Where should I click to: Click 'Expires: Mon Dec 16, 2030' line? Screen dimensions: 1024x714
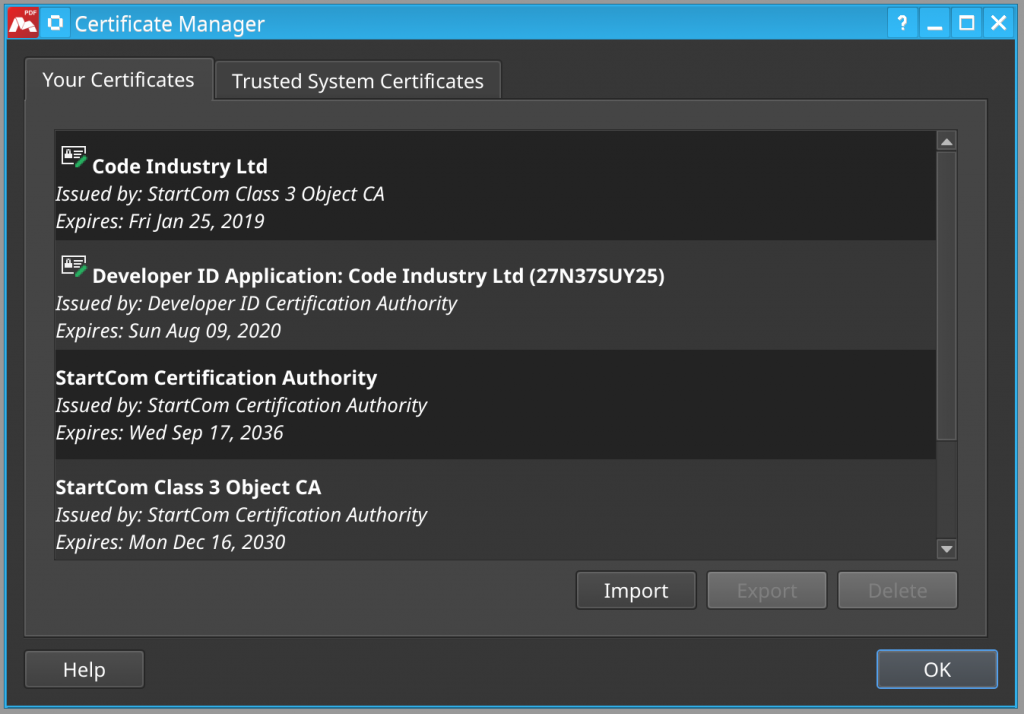pyautogui.click(x=170, y=542)
